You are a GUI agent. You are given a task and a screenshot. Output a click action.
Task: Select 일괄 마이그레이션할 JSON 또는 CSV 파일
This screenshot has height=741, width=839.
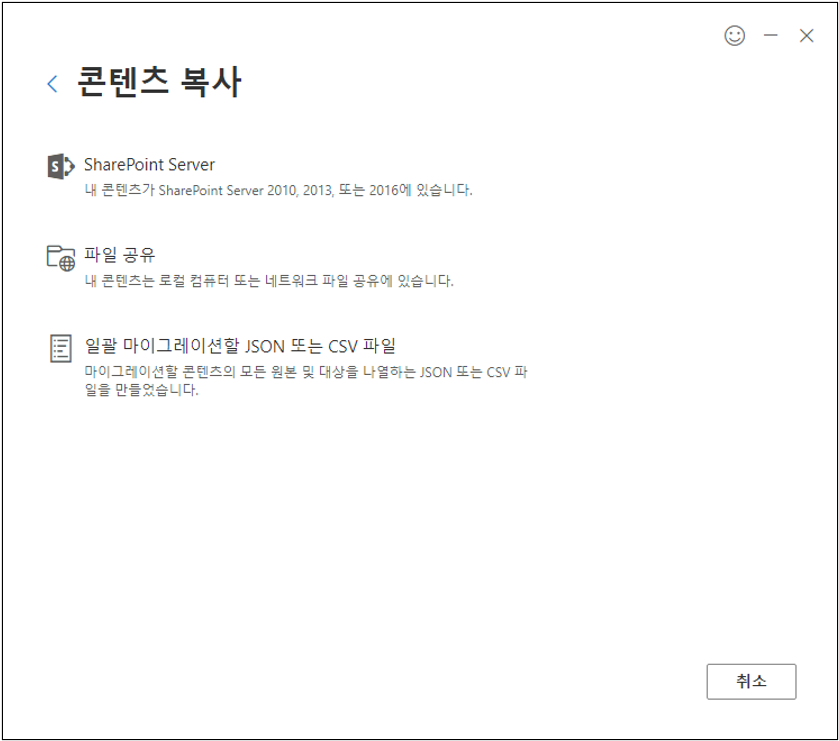tap(240, 346)
